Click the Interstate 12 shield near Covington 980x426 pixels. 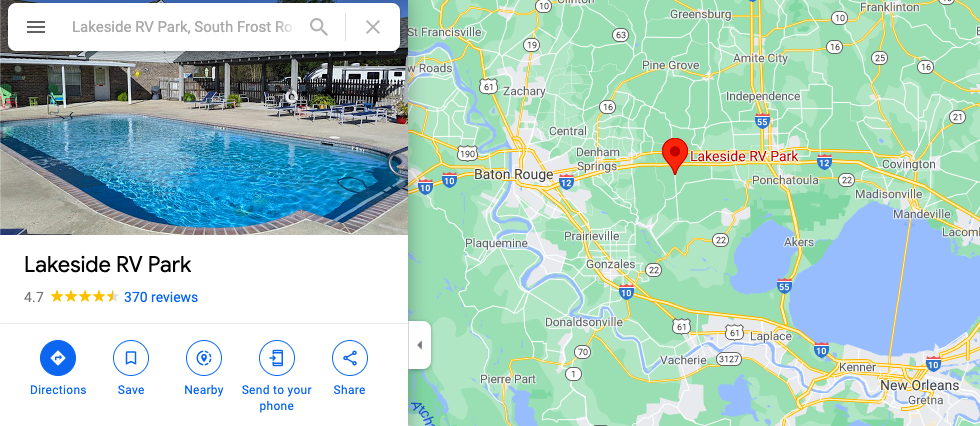click(824, 161)
